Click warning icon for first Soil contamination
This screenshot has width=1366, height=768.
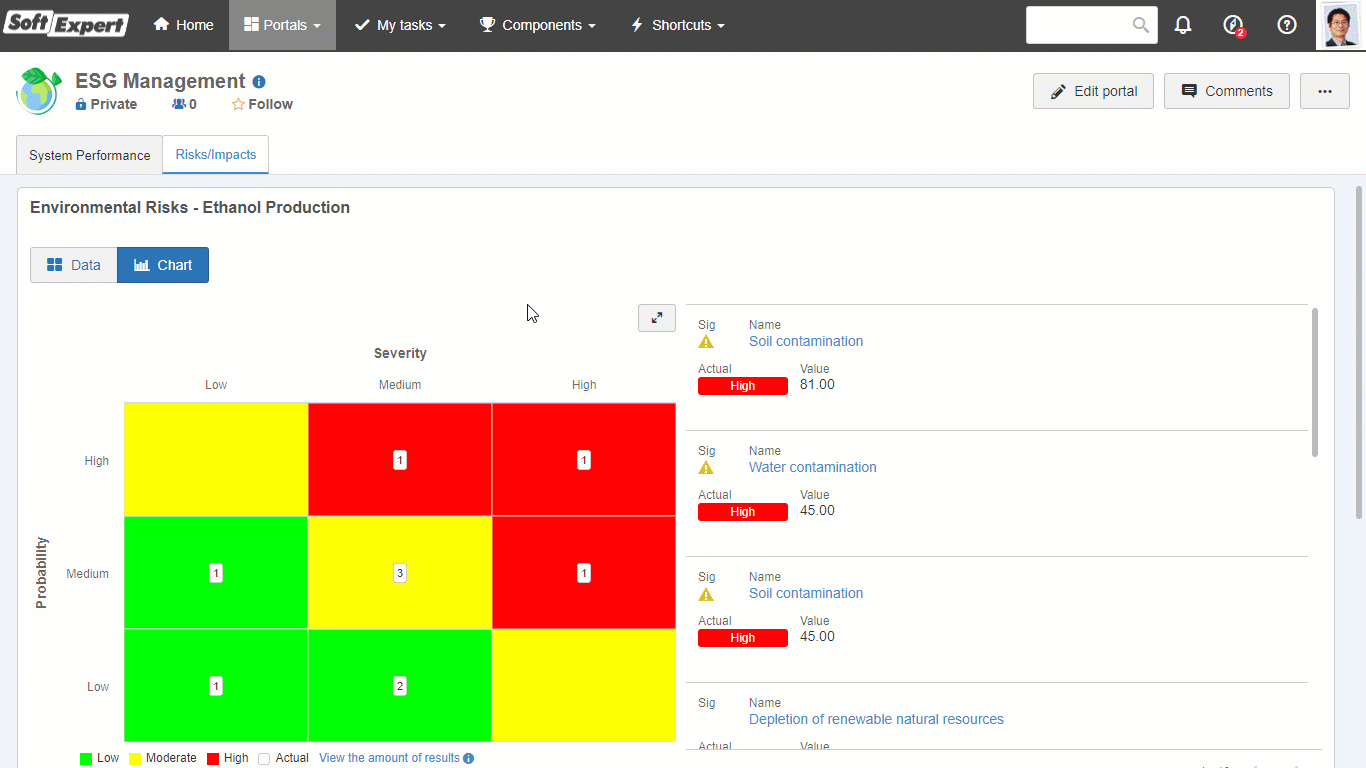pyautogui.click(x=706, y=342)
